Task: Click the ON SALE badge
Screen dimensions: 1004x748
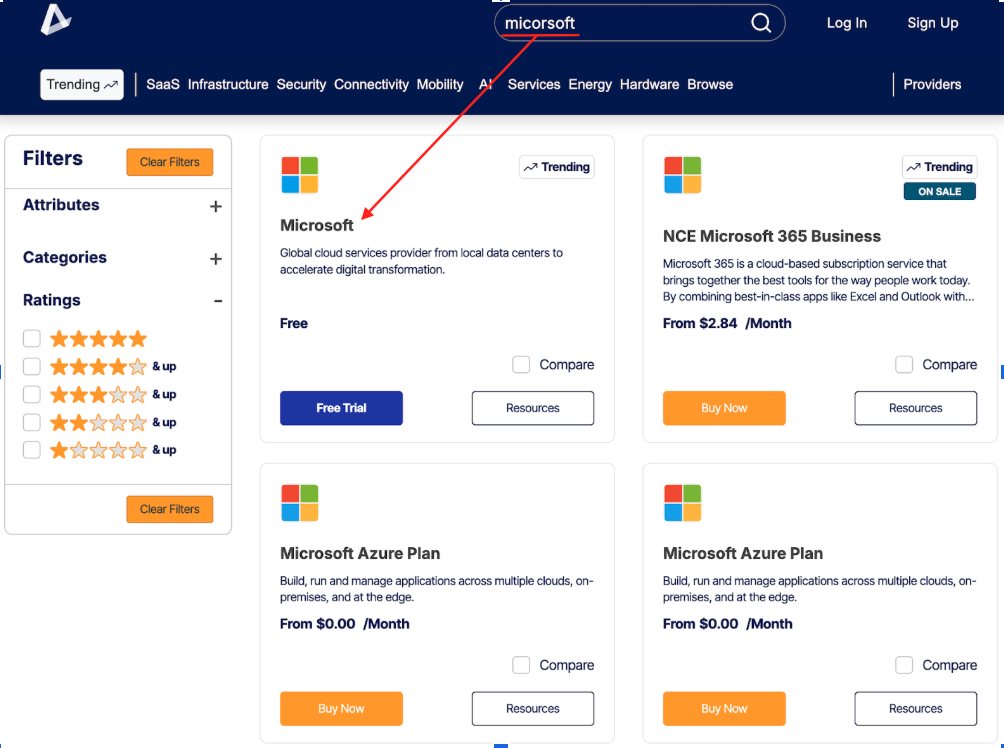Action: click(x=939, y=191)
